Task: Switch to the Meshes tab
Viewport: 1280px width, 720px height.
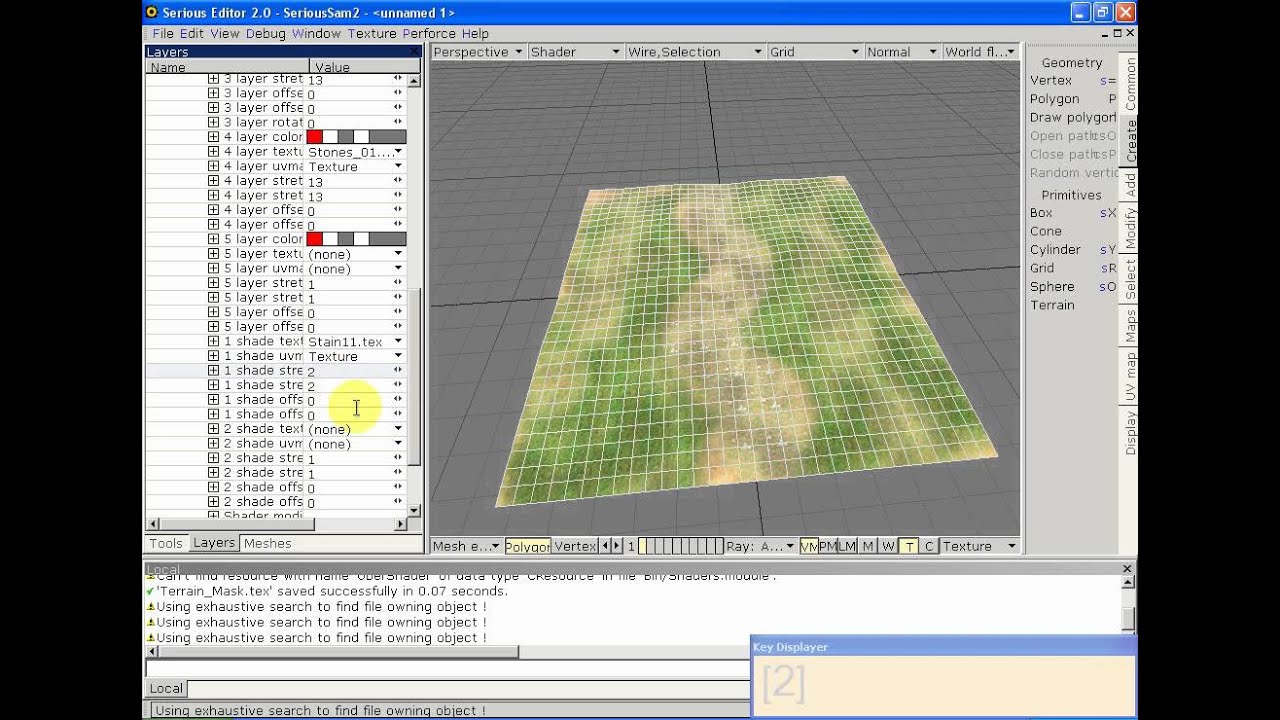Action: (x=267, y=543)
